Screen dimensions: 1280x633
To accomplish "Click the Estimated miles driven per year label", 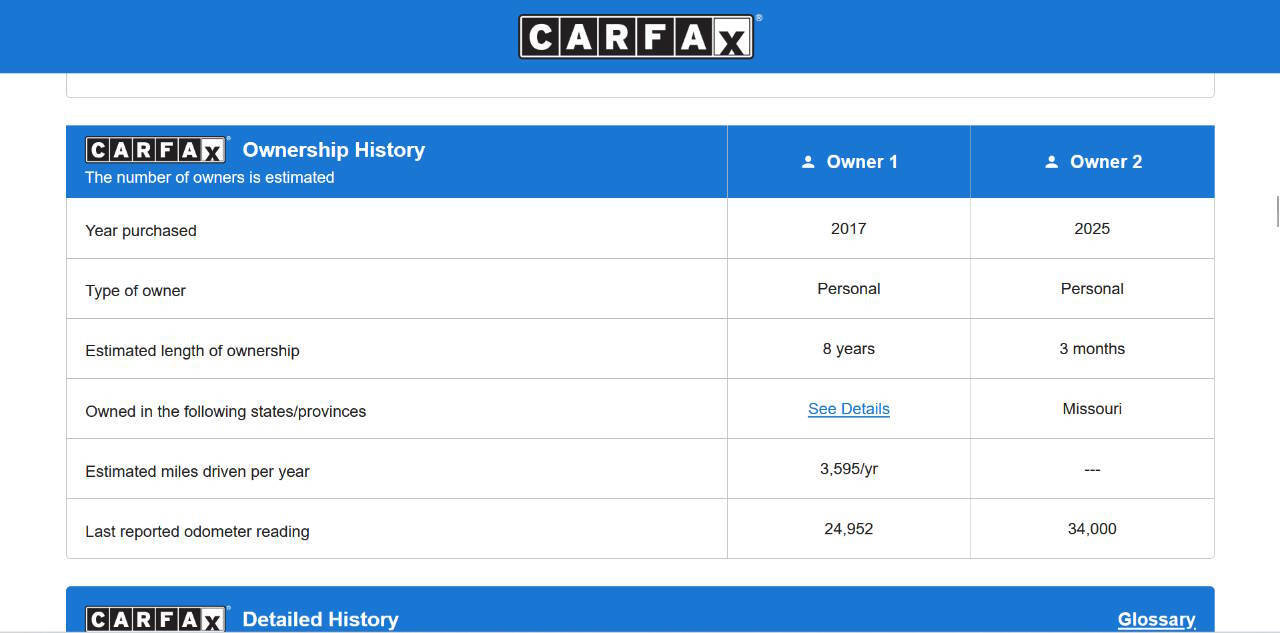I will [x=197, y=471].
